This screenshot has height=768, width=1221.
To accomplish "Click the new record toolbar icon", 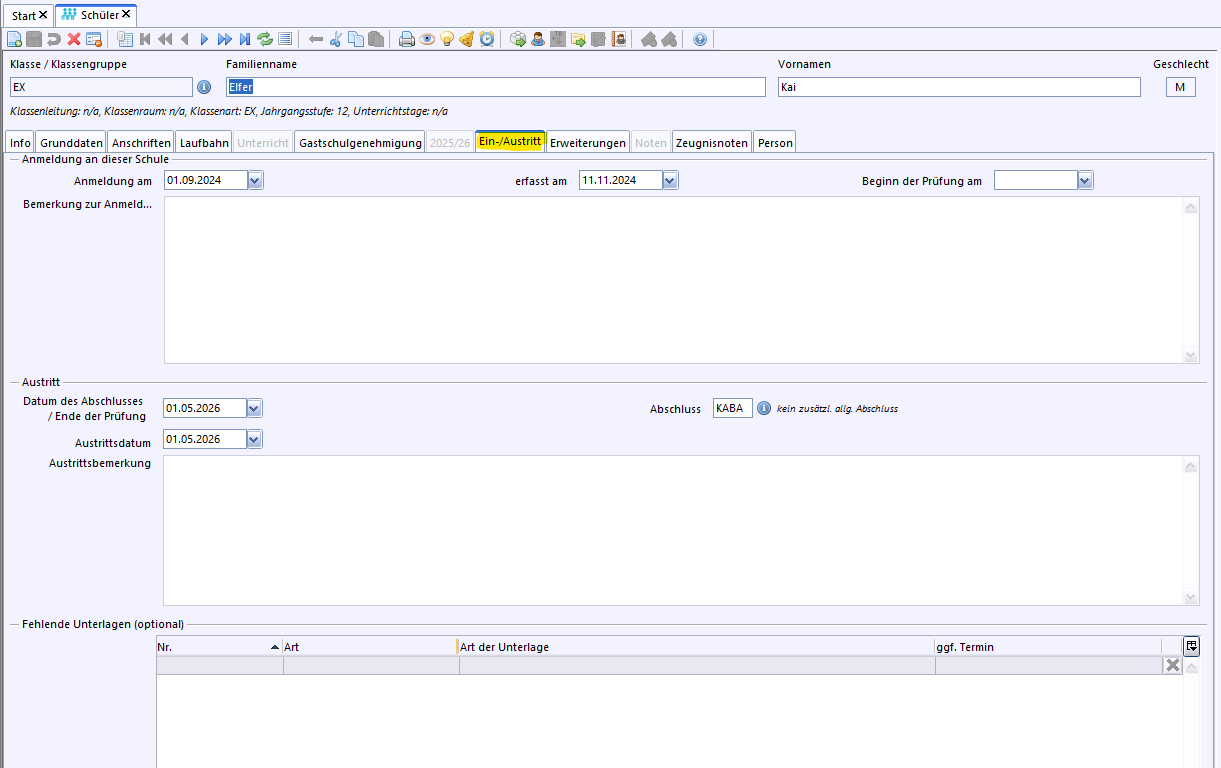I will [14, 39].
